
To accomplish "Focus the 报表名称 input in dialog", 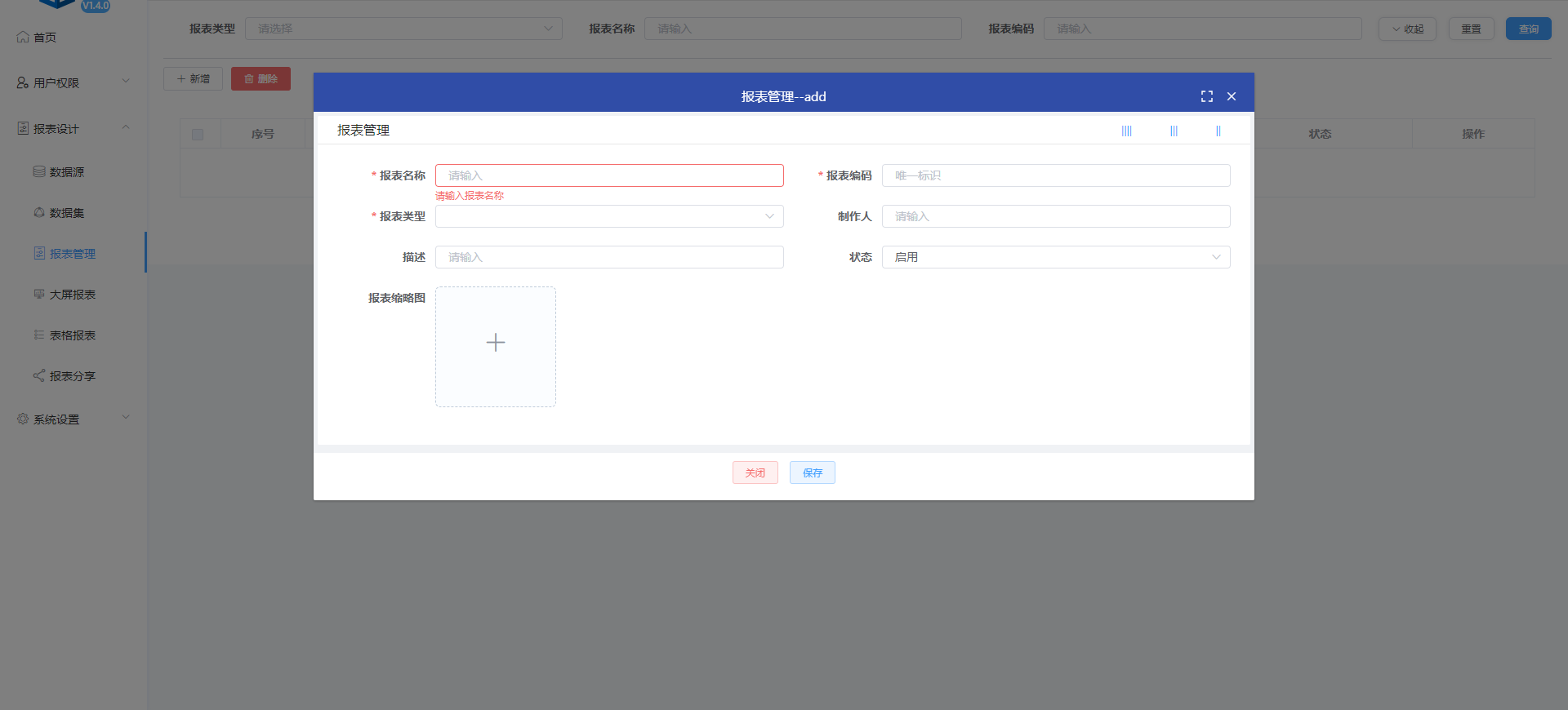I will (609, 175).
